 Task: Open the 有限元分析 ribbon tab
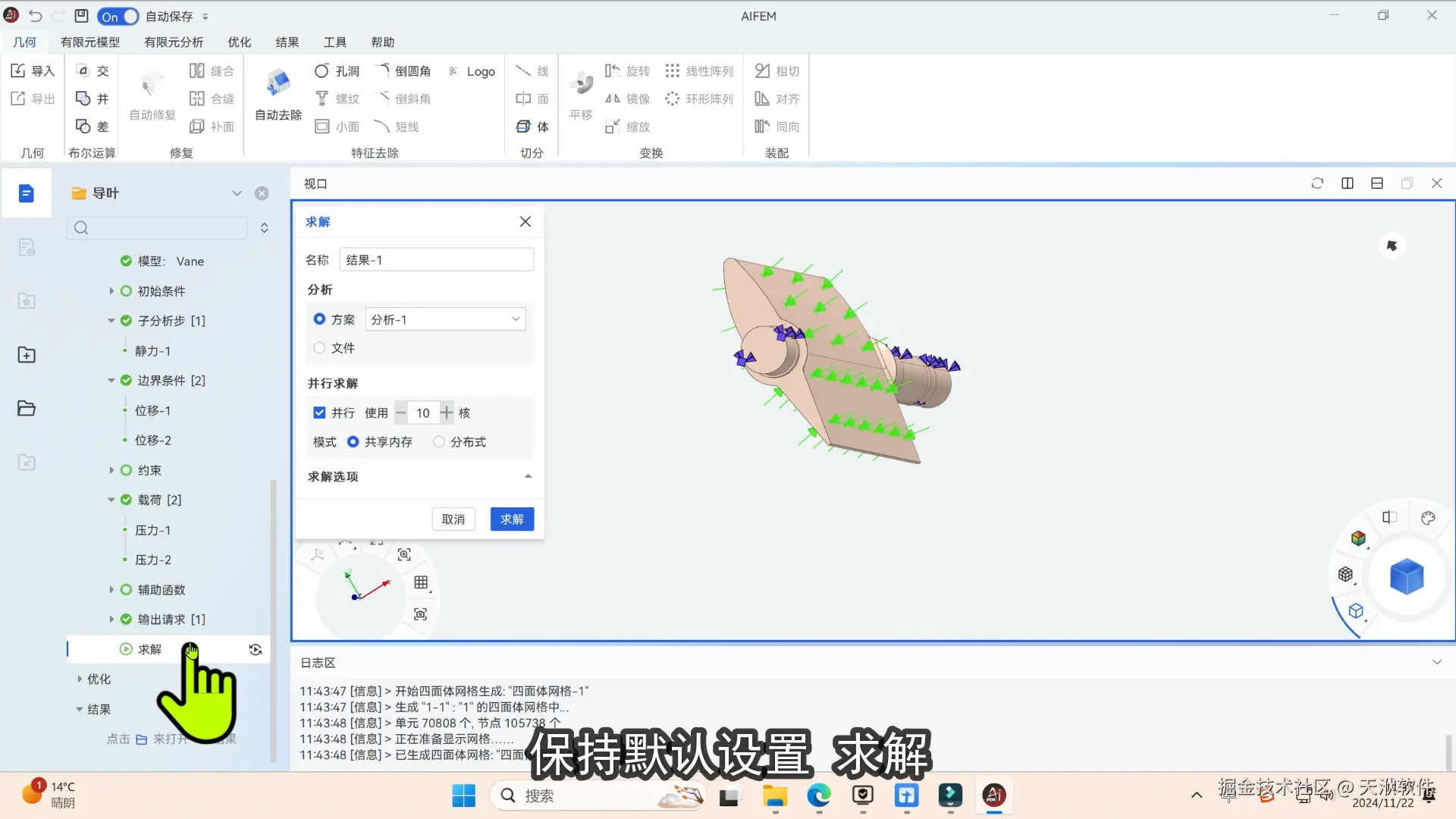coord(174,42)
